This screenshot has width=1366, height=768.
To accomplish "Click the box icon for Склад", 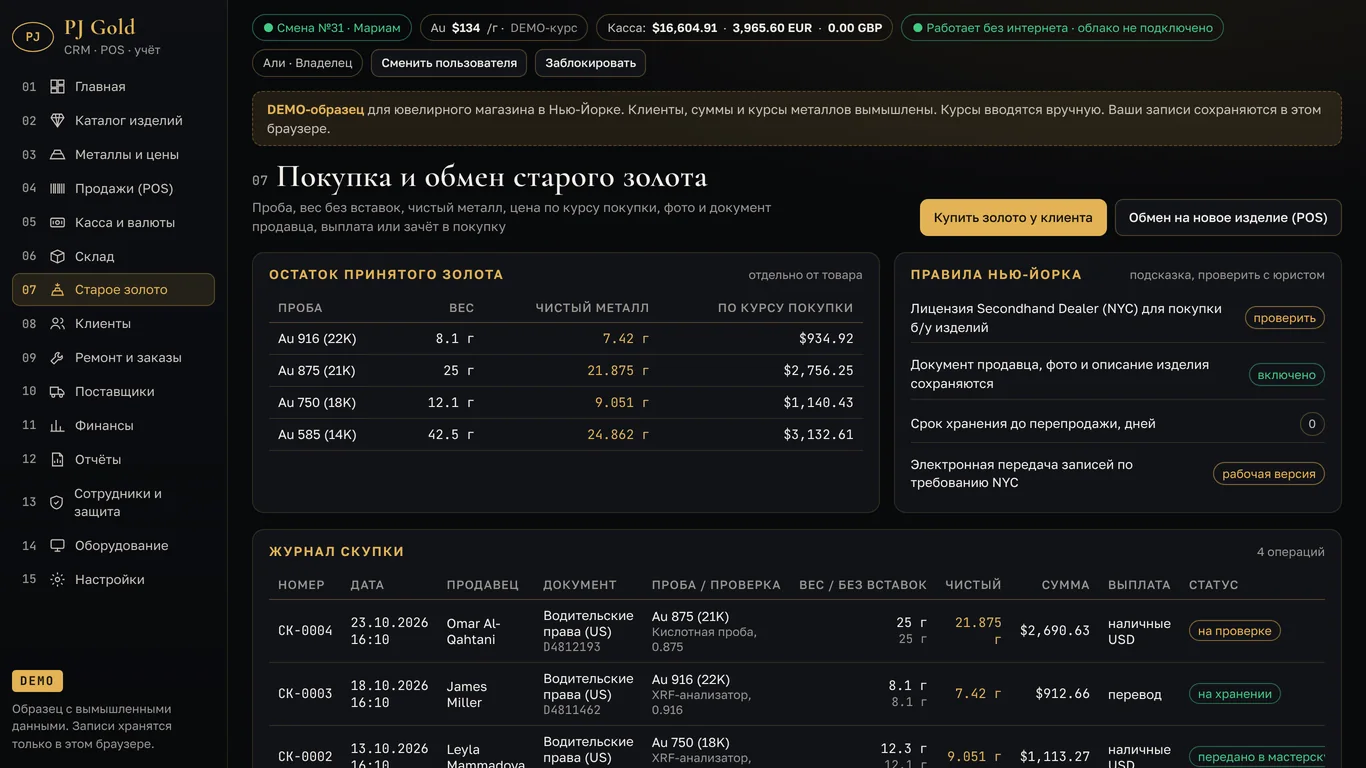I will click(57, 257).
